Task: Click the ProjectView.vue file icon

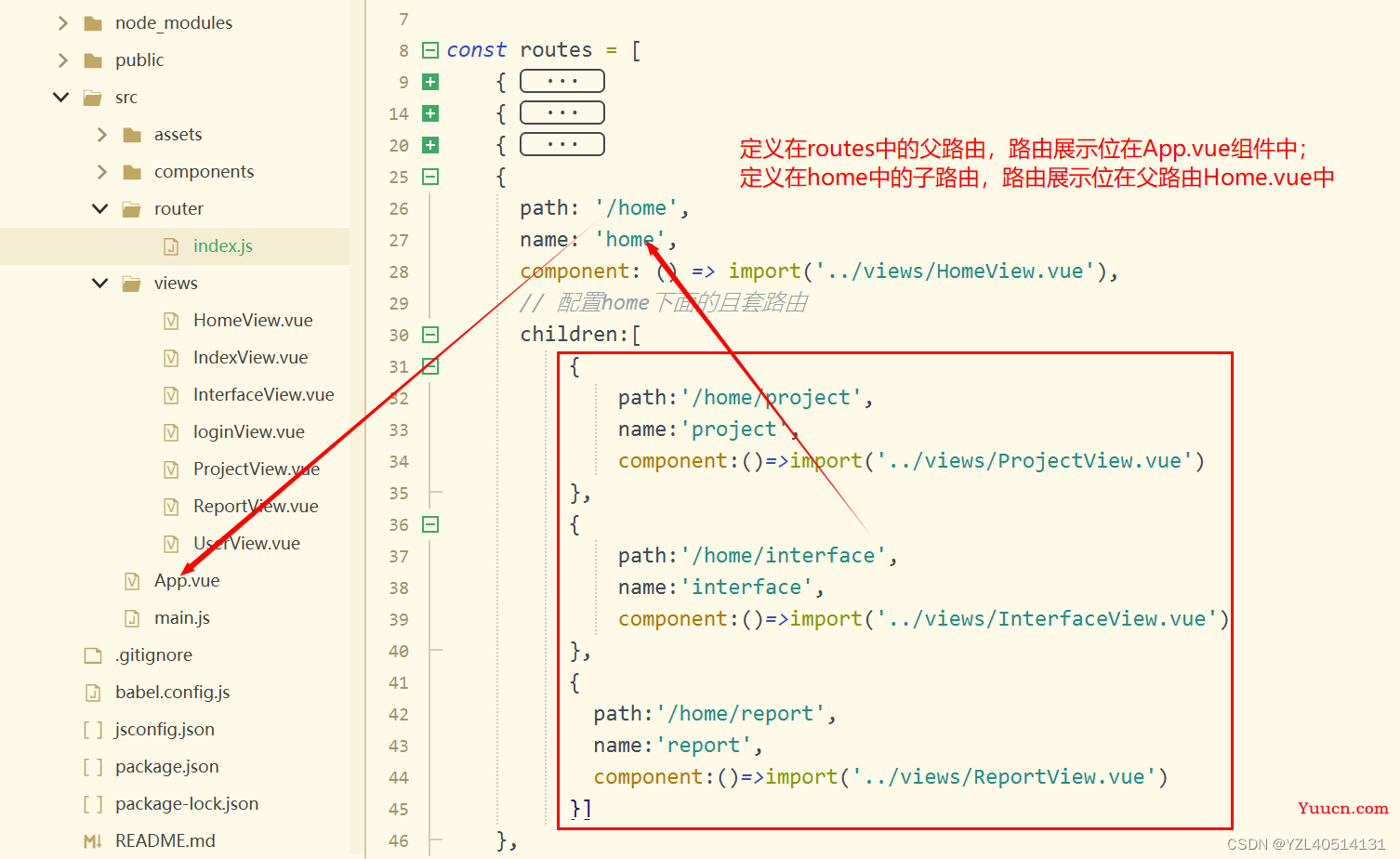Action: 171,469
